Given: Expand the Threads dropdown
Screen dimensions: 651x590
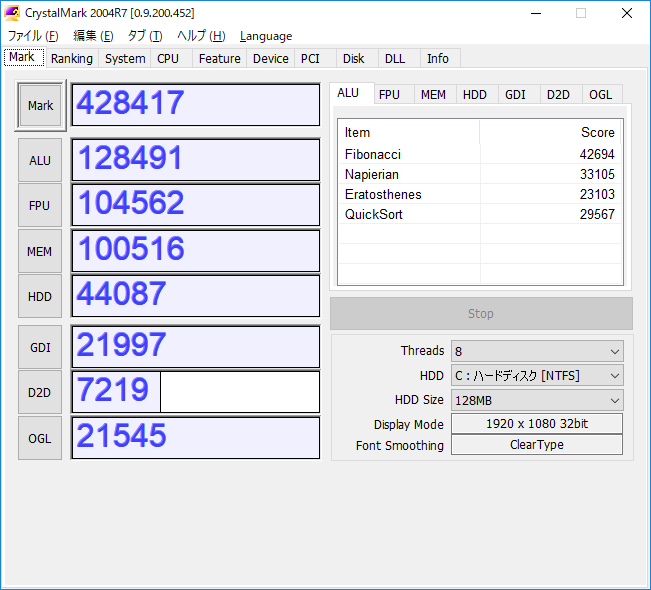Looking at the screenshot, I should pos(537,352).
